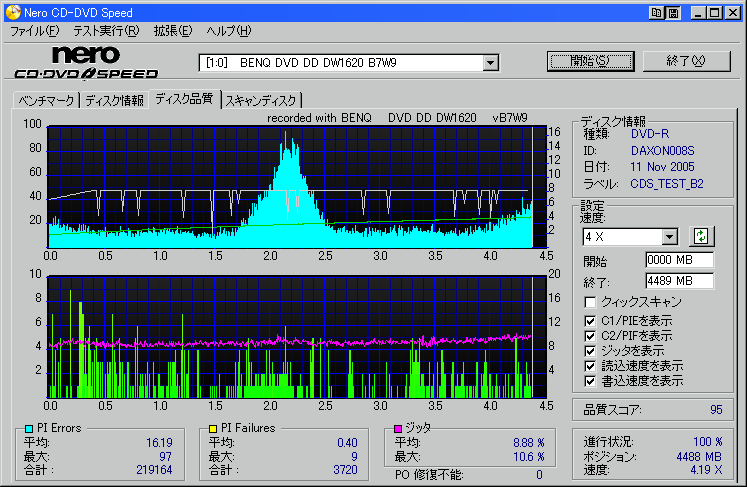The height and width of the screenshot is (487, 747).
Task: Disable the 書込速度を表示 checkbox
Action: pyautogui.click(x=591, y=381)
